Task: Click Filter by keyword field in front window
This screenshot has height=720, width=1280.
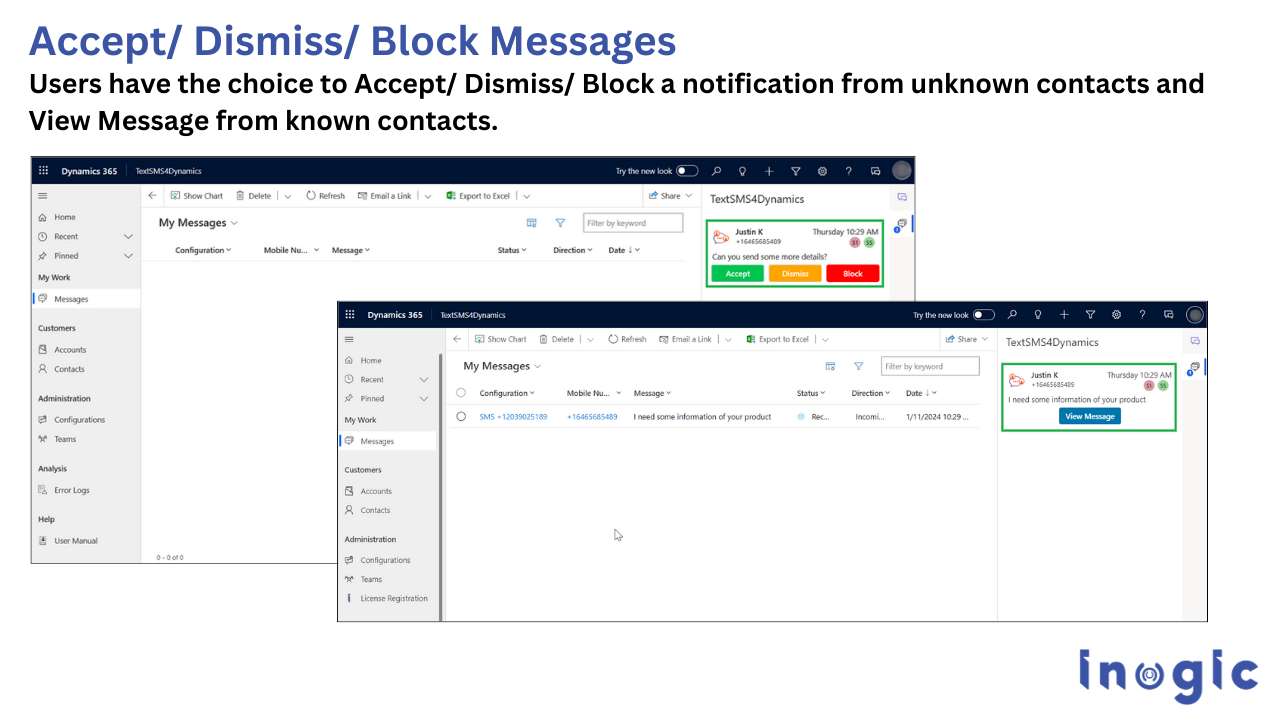Action: point(930,366)
